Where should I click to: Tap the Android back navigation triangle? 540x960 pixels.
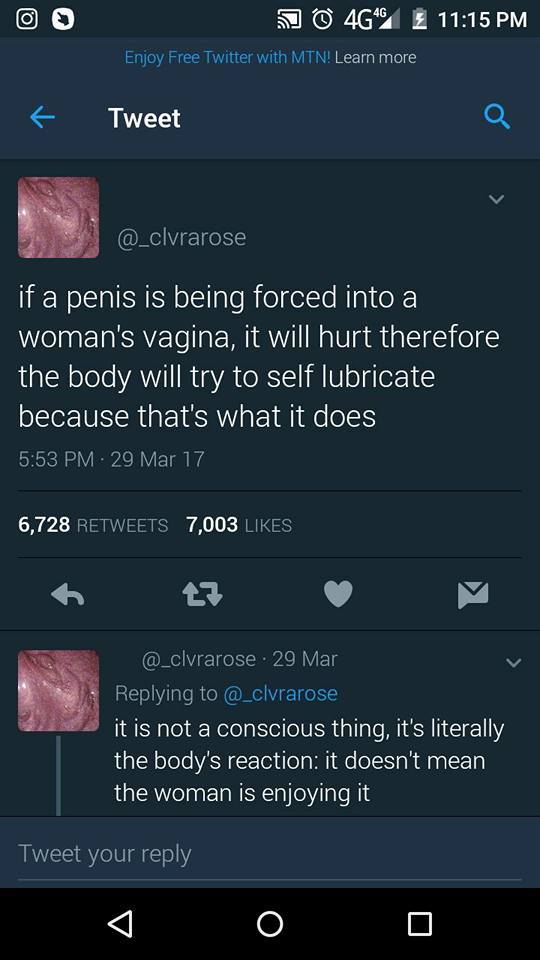[121, 923]
